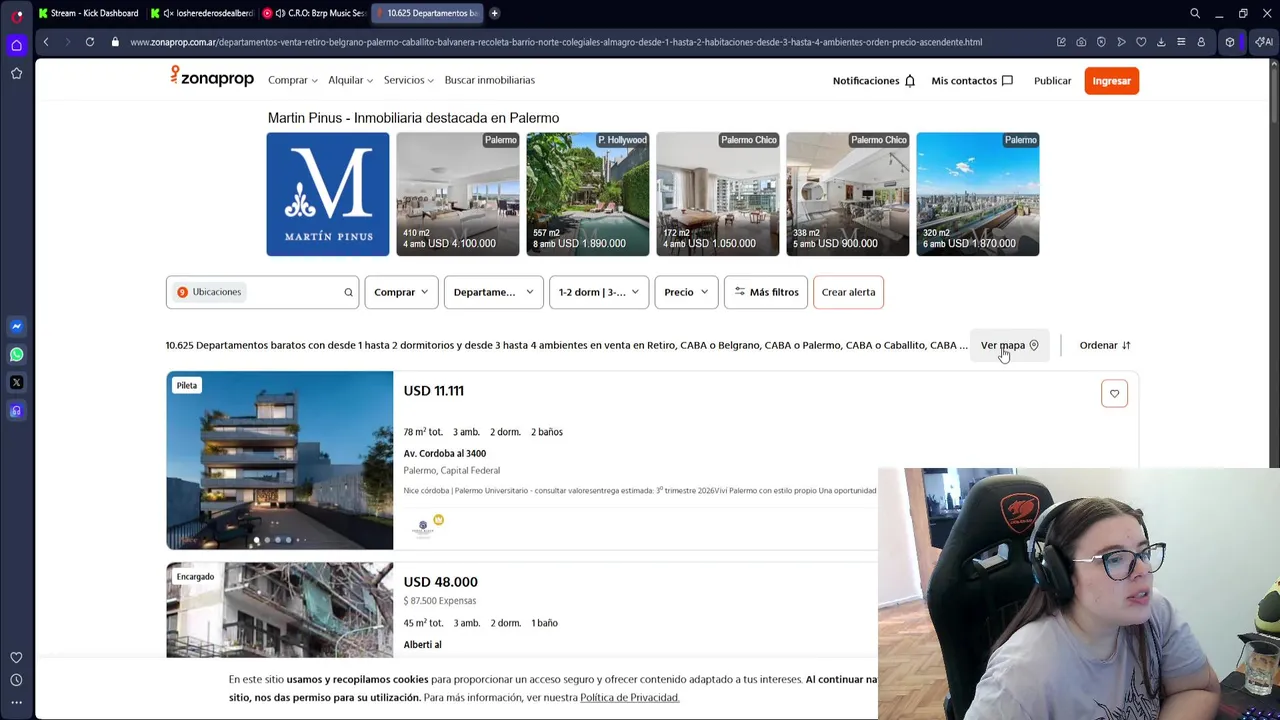Open the purple sidebar app below X
The height and width of the screenshot is (720, 1280).
[16, 410]
